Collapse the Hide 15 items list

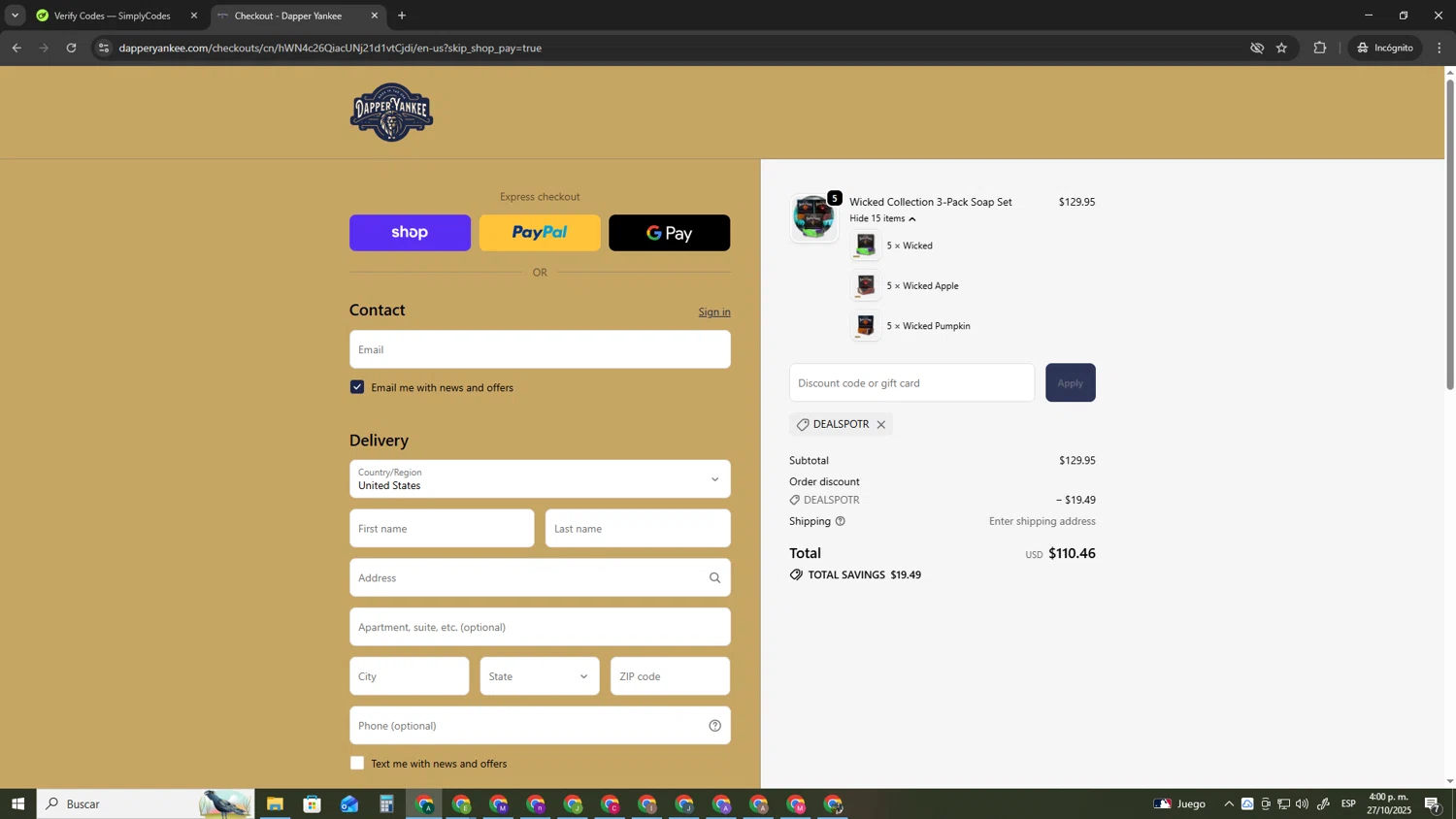882,218
